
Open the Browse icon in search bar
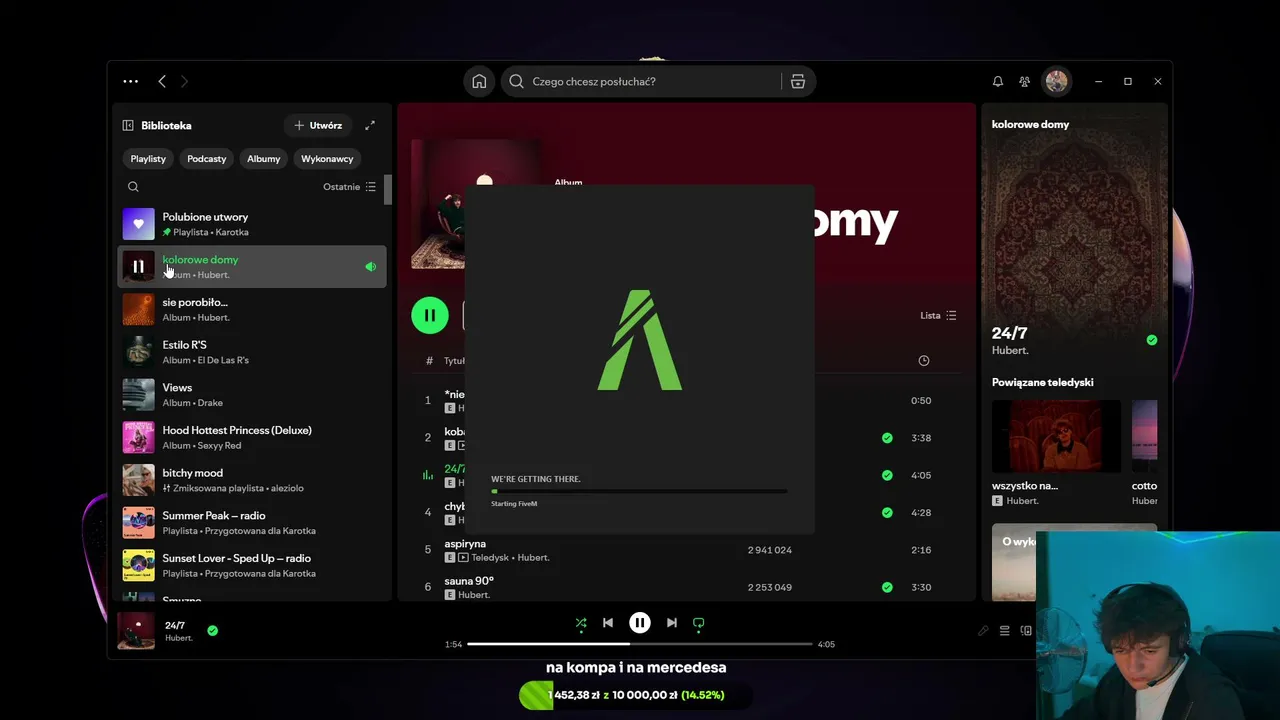[x=798, y=81]
